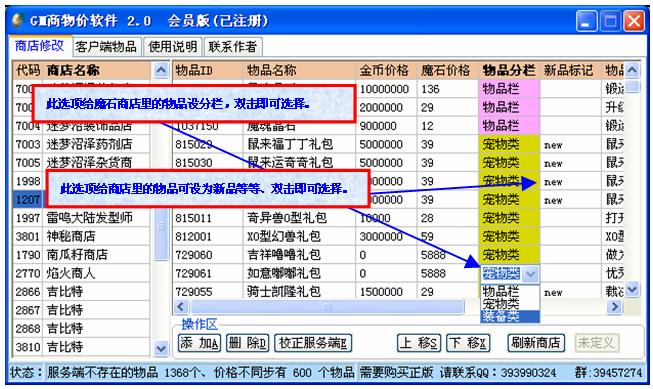
Task: Open the 使用说明 tab
Action: [173, 47]
